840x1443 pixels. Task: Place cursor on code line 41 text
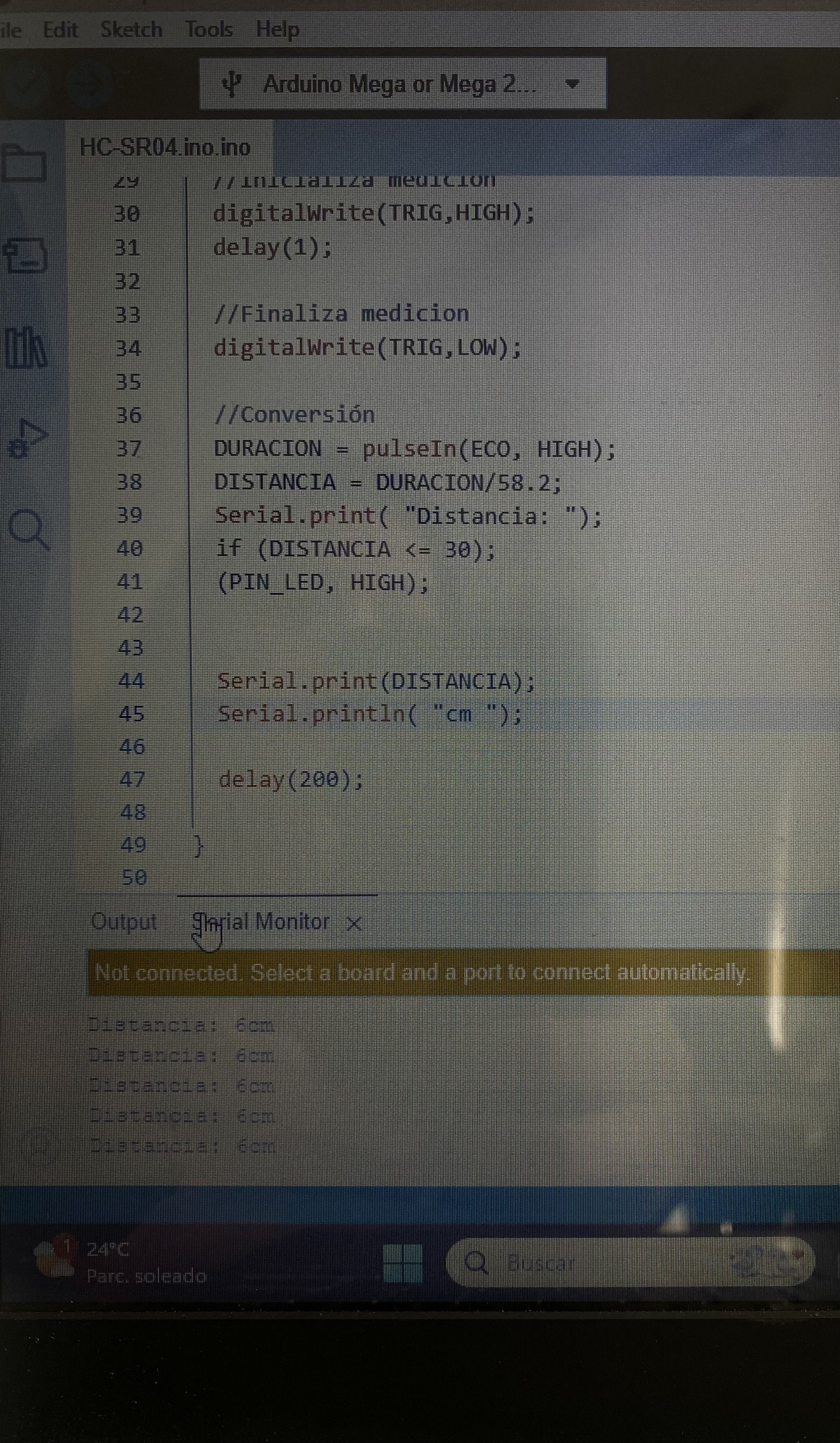pos(322,583)
